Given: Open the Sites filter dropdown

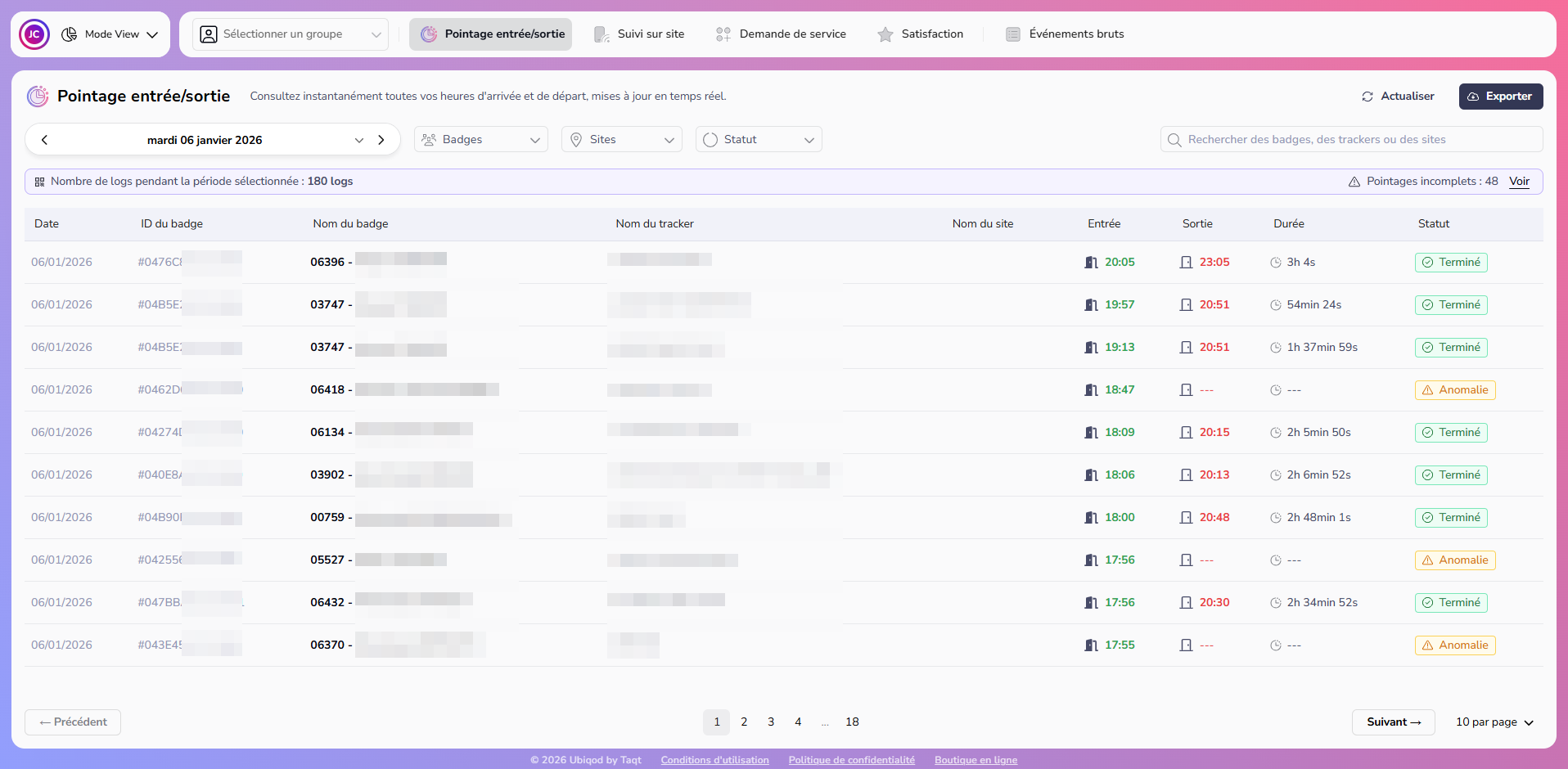Looking at the screenshot, I should pyautogui.click(x=621, y=140).
